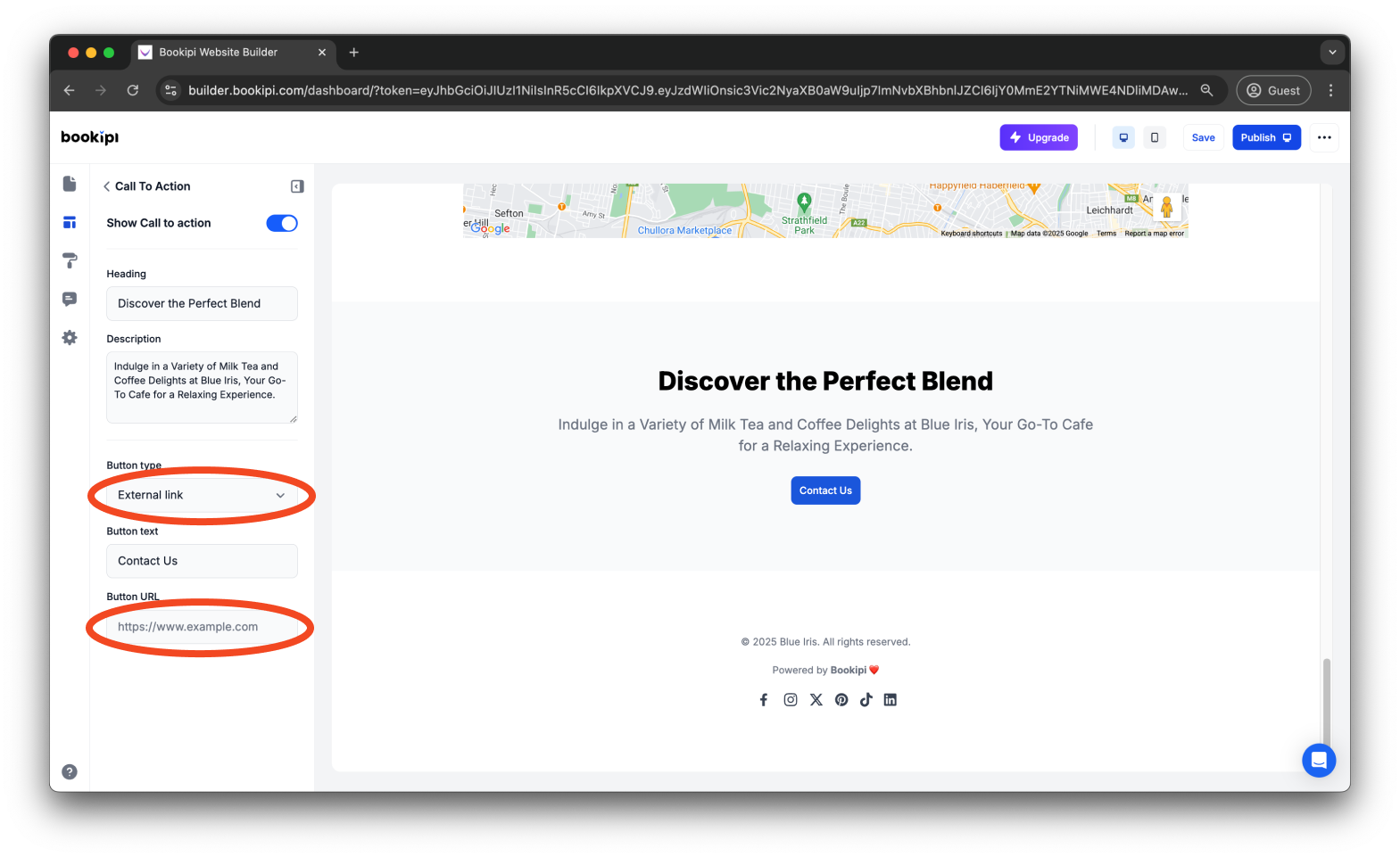
Task: Click Keyboard shortcuts on the map
Action: 971,234
